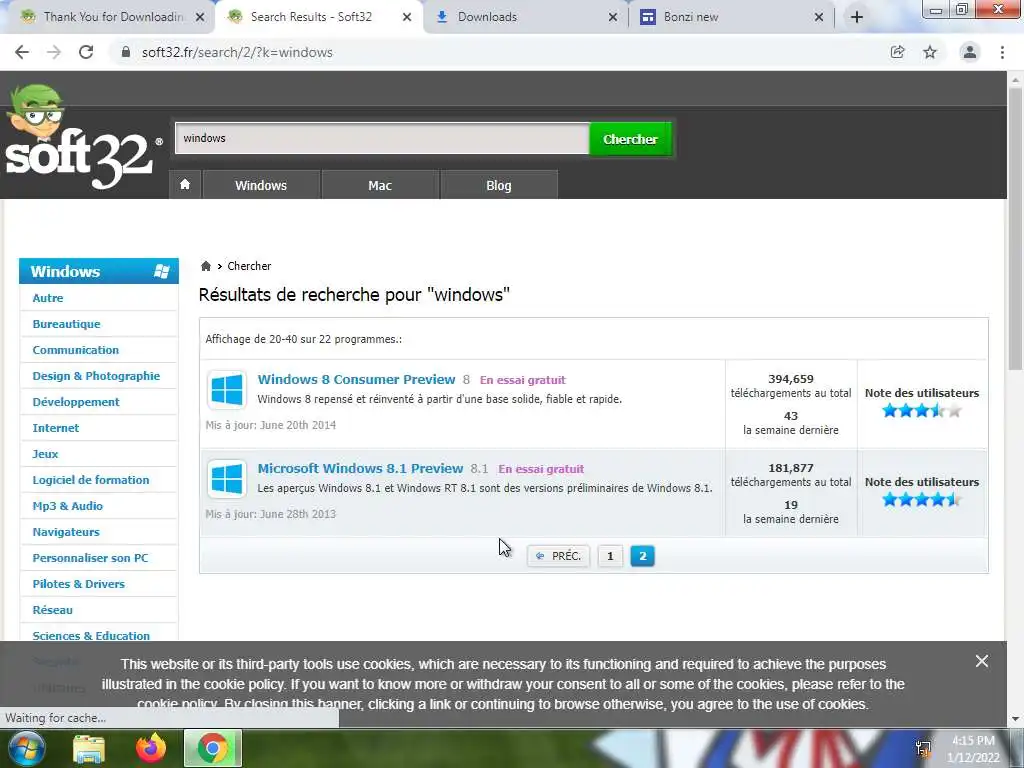Click the system tray action center icon
Screen dimensions: 1024x768
pyautogui.click(x=923, y=748)
